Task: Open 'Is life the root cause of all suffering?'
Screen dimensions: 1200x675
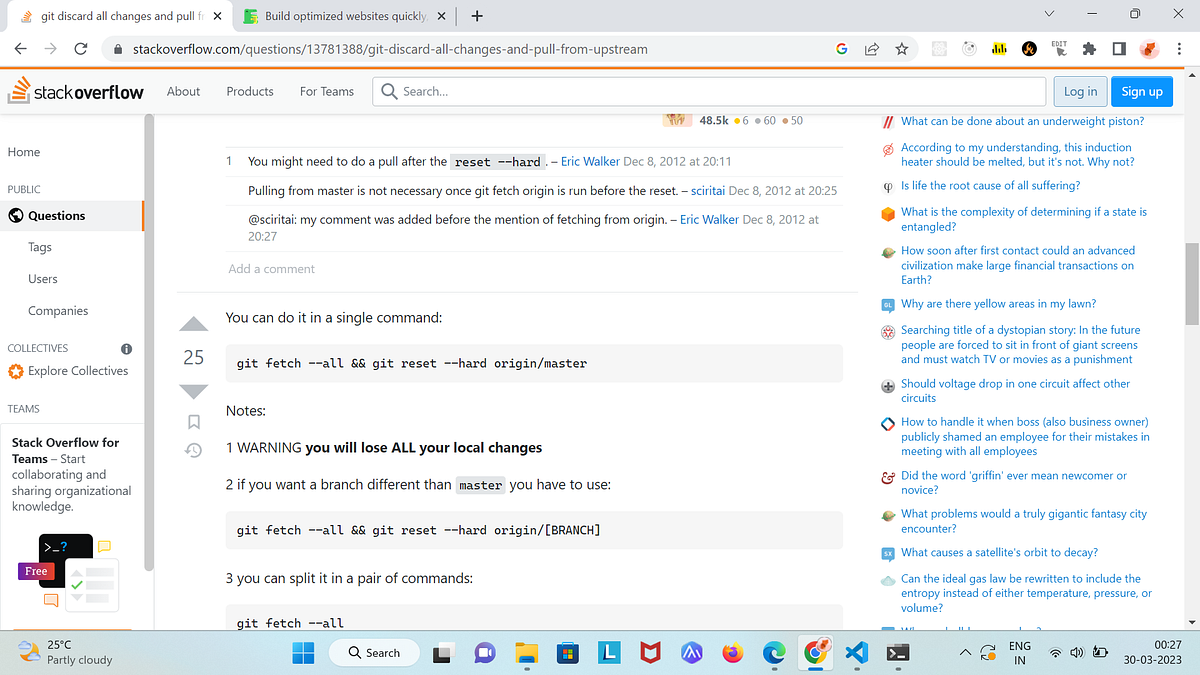Action: click(990, 186)
